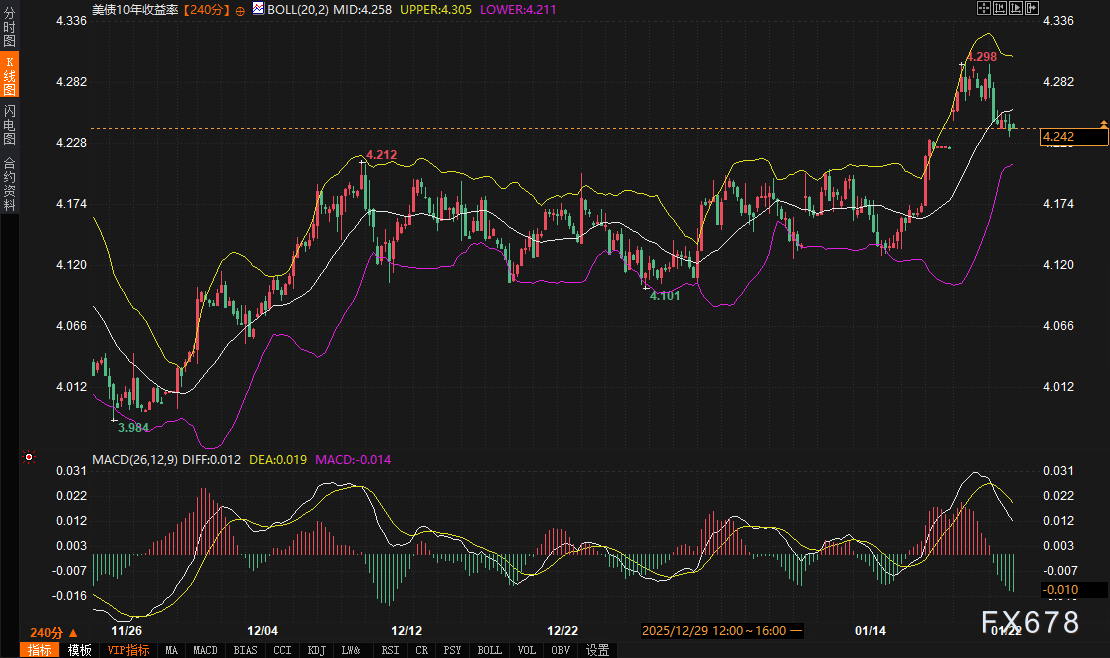Select the KDJ indicator
The width and height of the screenshot is (1110, 658).
316,650
